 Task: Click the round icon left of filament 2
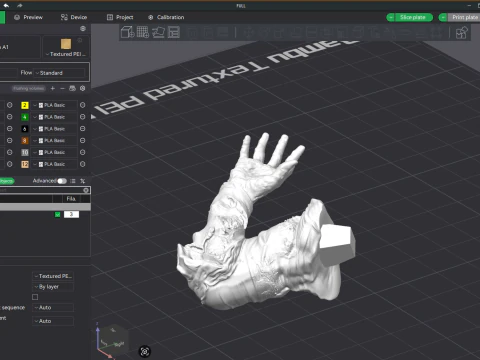coord(10,105)
